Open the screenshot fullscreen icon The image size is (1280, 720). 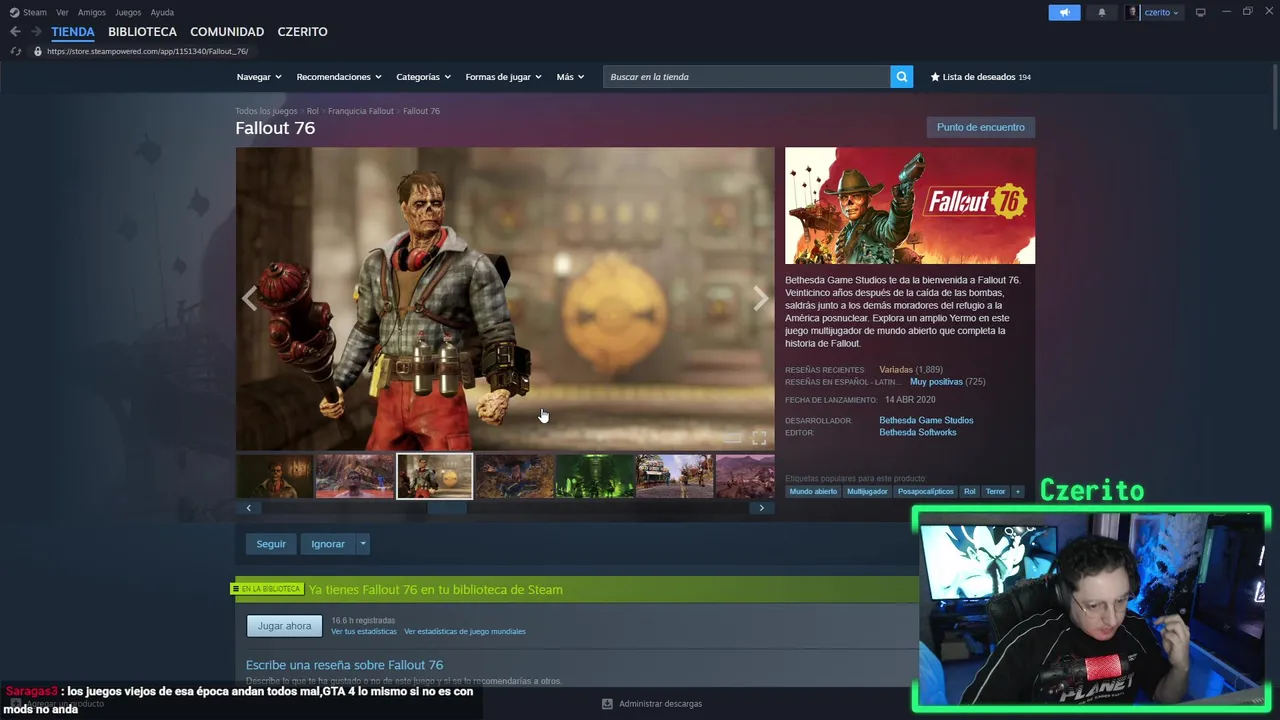pyautogui.click(x=759, y=438)
